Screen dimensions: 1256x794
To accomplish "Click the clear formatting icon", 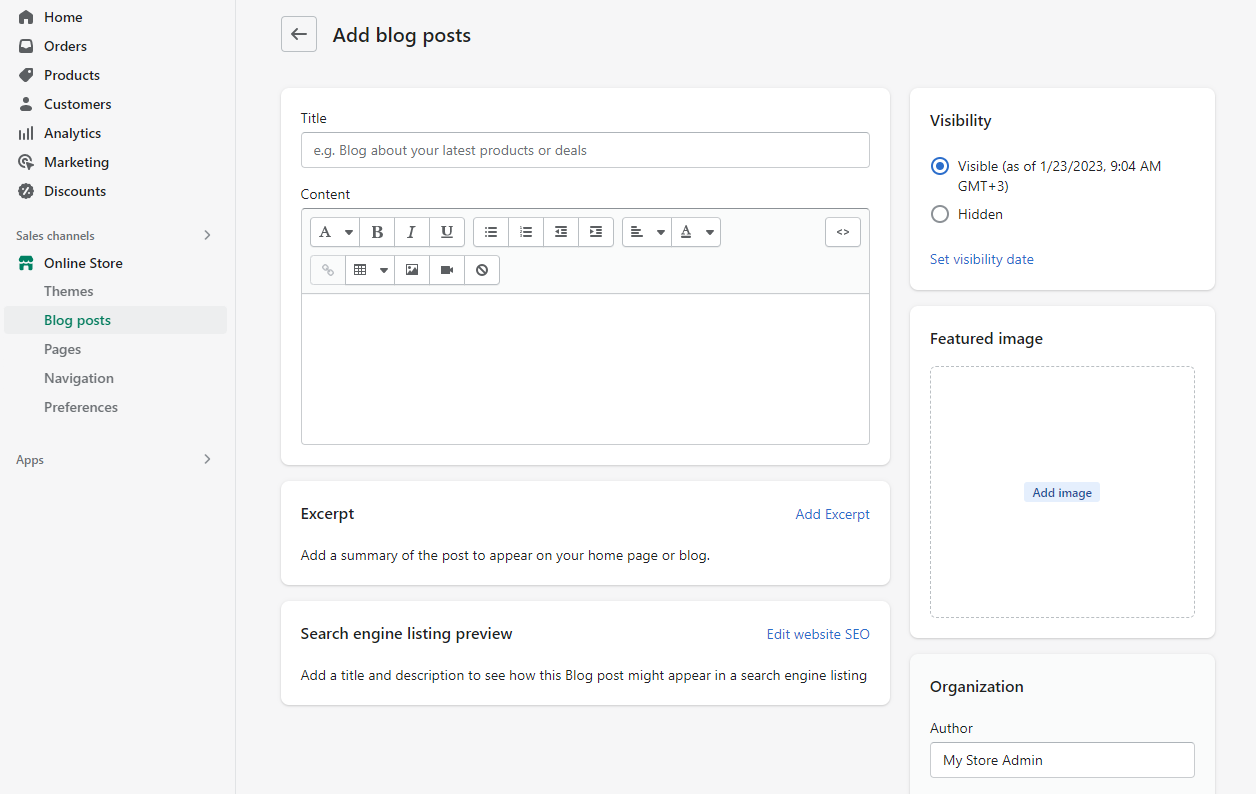I will tap(482, 270).
